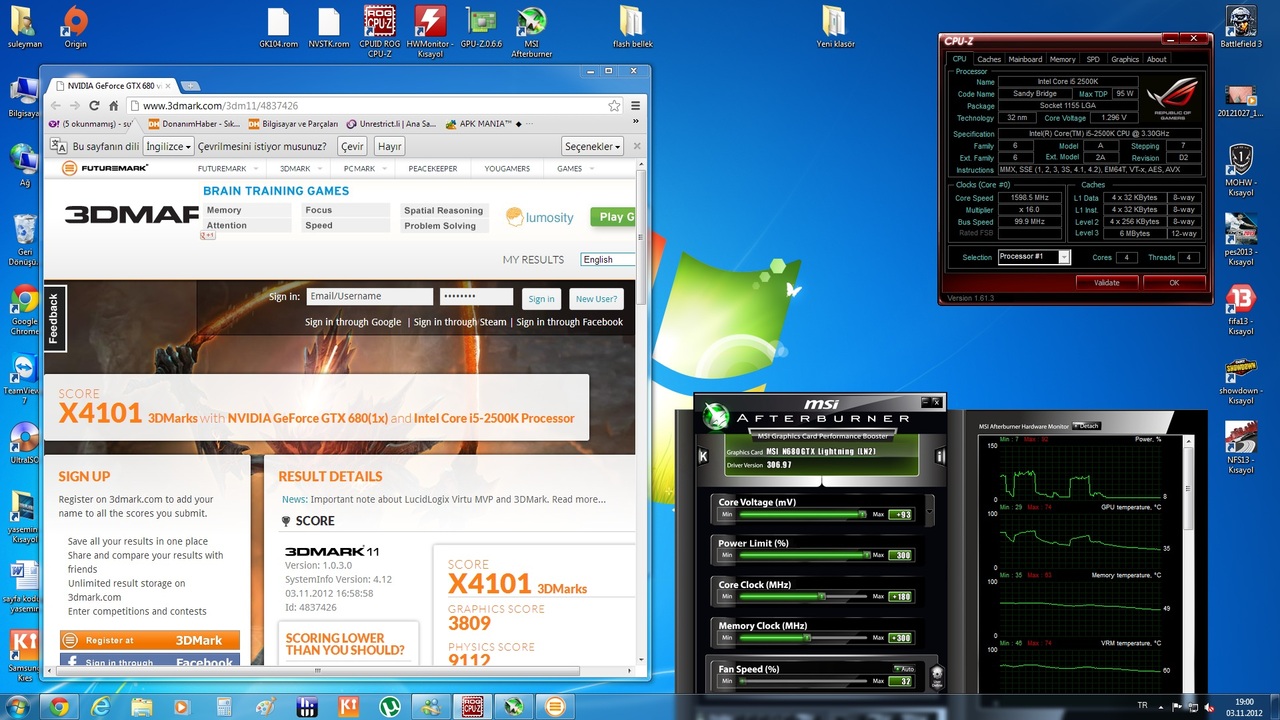Launch the pes2013 desktop shortcut
Viewport: 1280px width, 720px height.
click(x=1241, y=239)
